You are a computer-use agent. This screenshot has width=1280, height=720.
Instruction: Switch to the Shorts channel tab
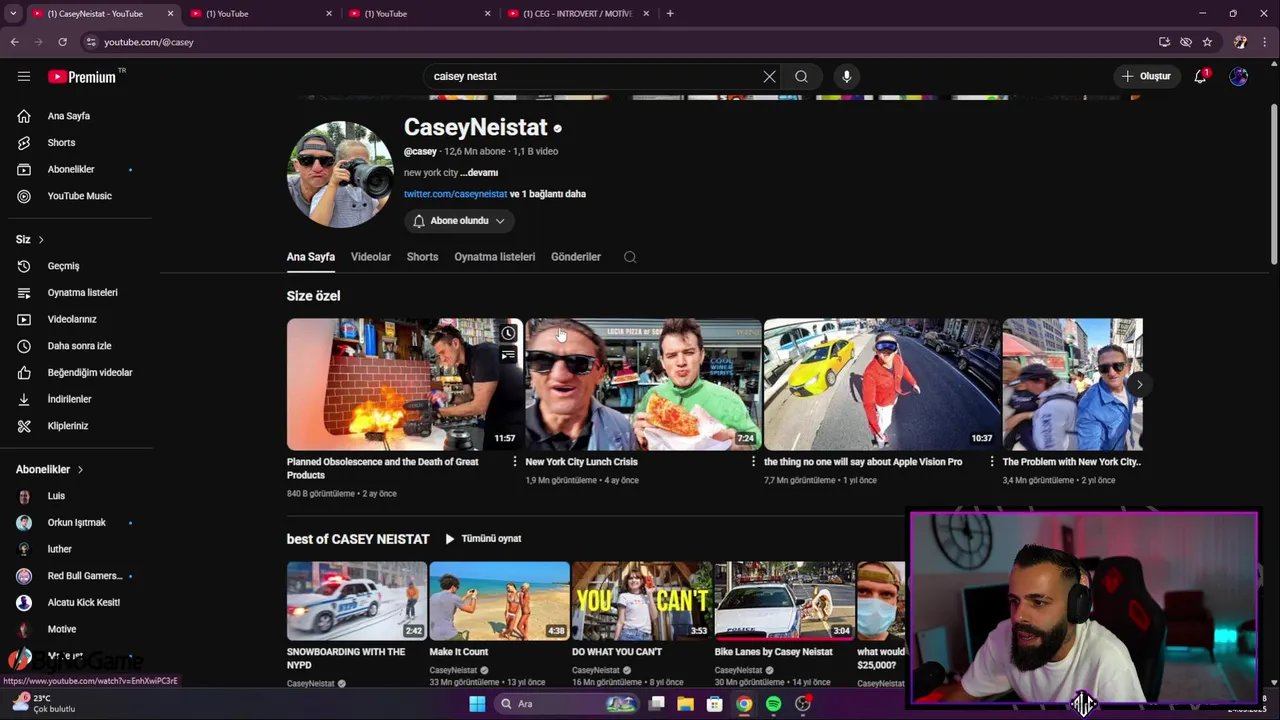tap(422, 257)
